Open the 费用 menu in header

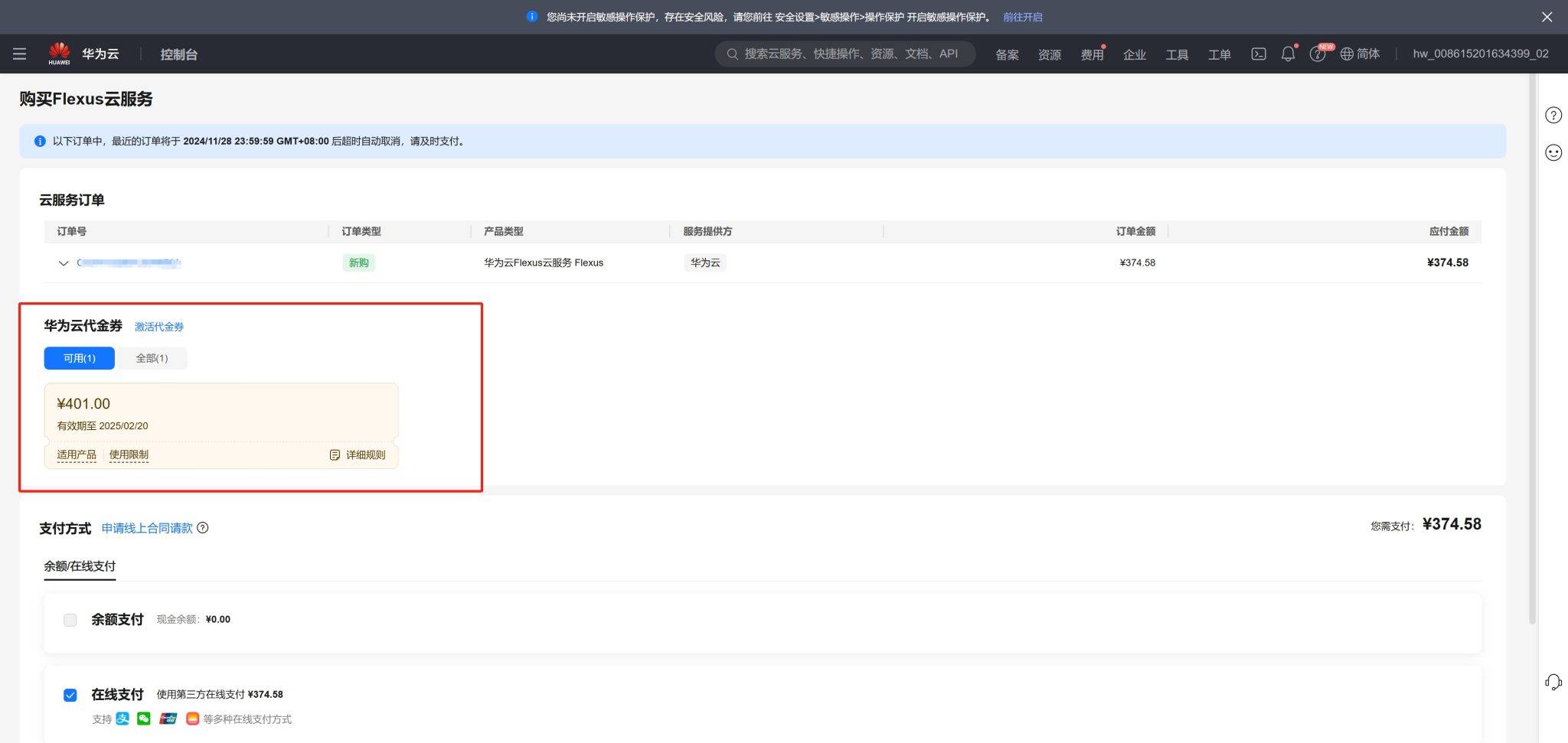[1091, 54]
